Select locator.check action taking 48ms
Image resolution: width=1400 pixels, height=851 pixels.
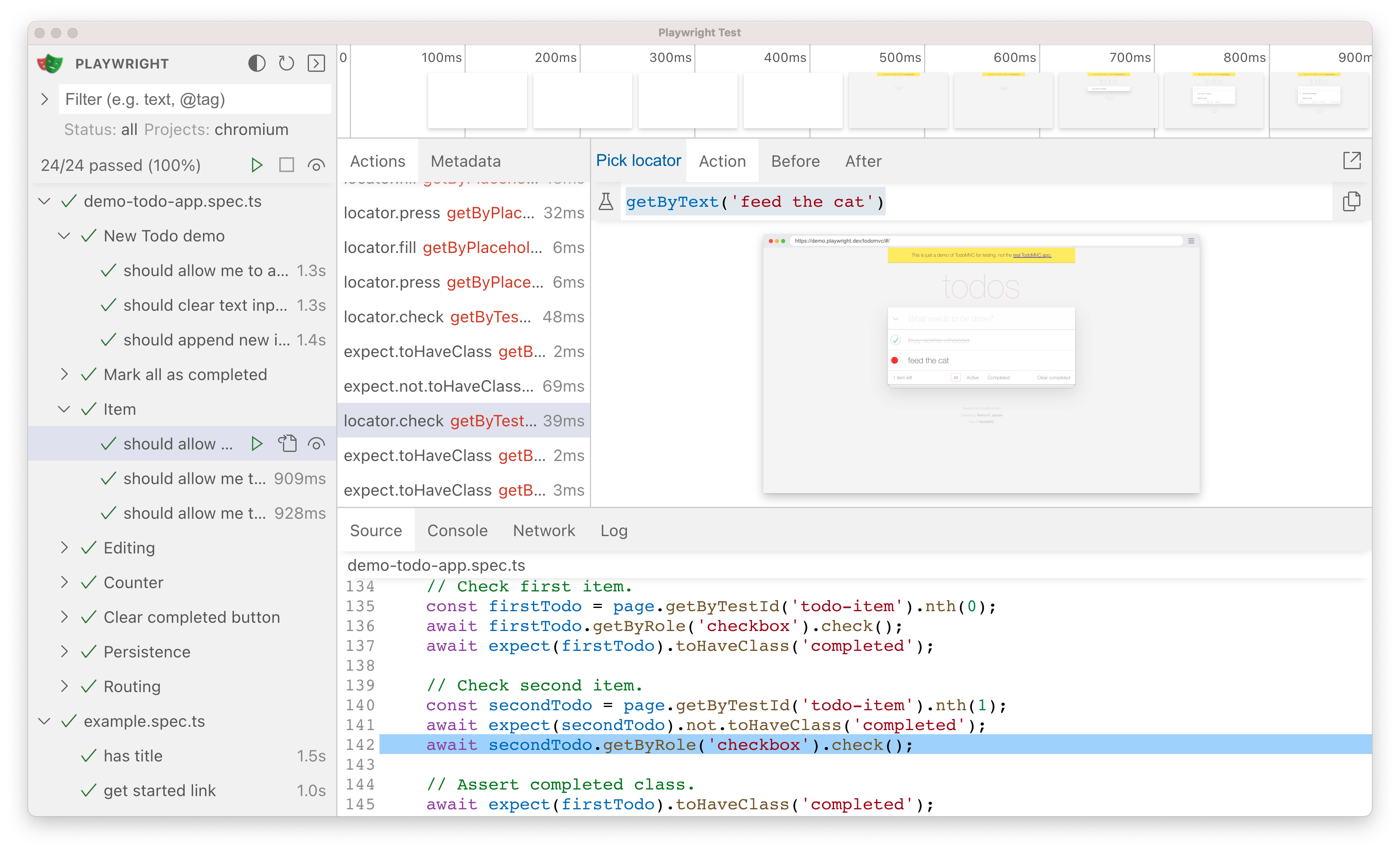pyautogui.click(x=464, y=317)
